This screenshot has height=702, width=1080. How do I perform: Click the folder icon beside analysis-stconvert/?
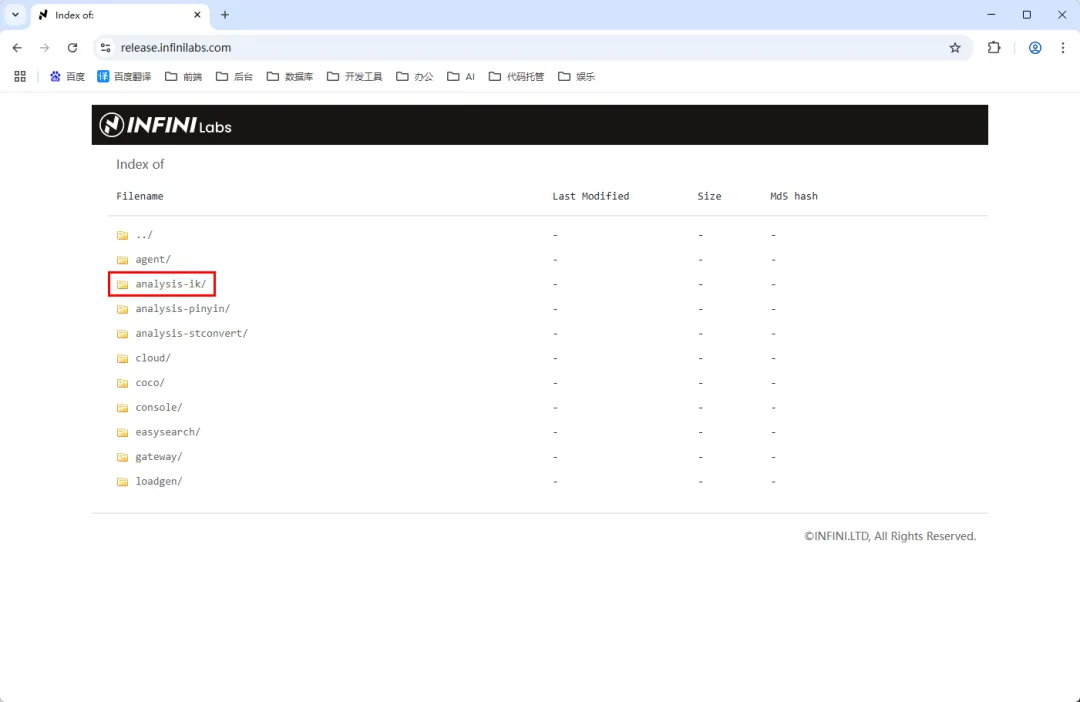pyautogui.click(x=123, y=333)
